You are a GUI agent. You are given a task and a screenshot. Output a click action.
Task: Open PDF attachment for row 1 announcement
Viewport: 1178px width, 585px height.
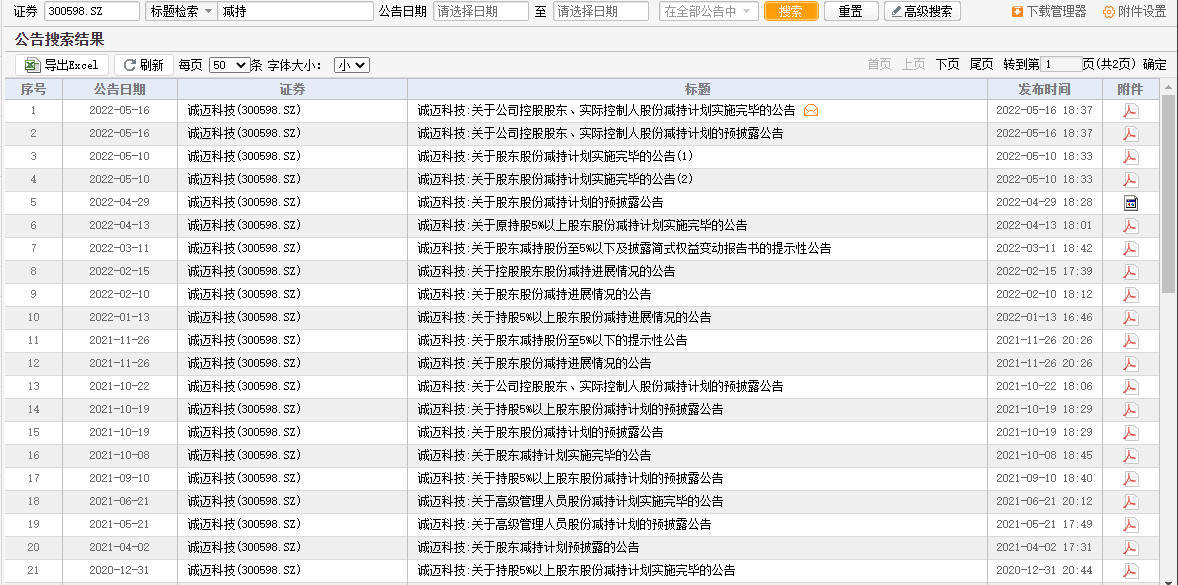pos(1130,111)
